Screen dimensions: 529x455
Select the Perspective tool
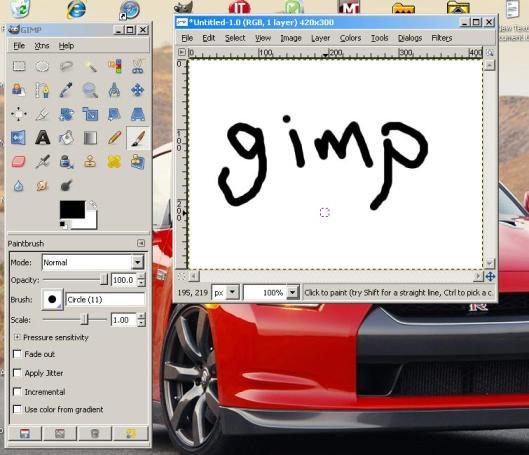pos(138,114)
